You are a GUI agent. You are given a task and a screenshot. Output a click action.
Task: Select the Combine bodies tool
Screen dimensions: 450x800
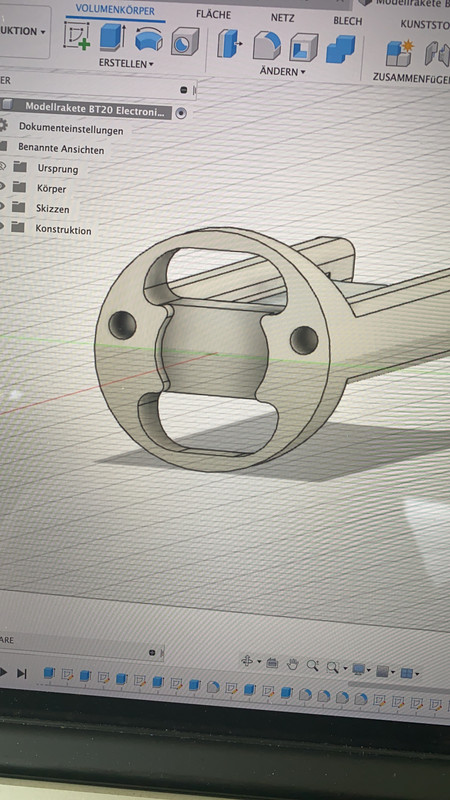pos(341,49)
